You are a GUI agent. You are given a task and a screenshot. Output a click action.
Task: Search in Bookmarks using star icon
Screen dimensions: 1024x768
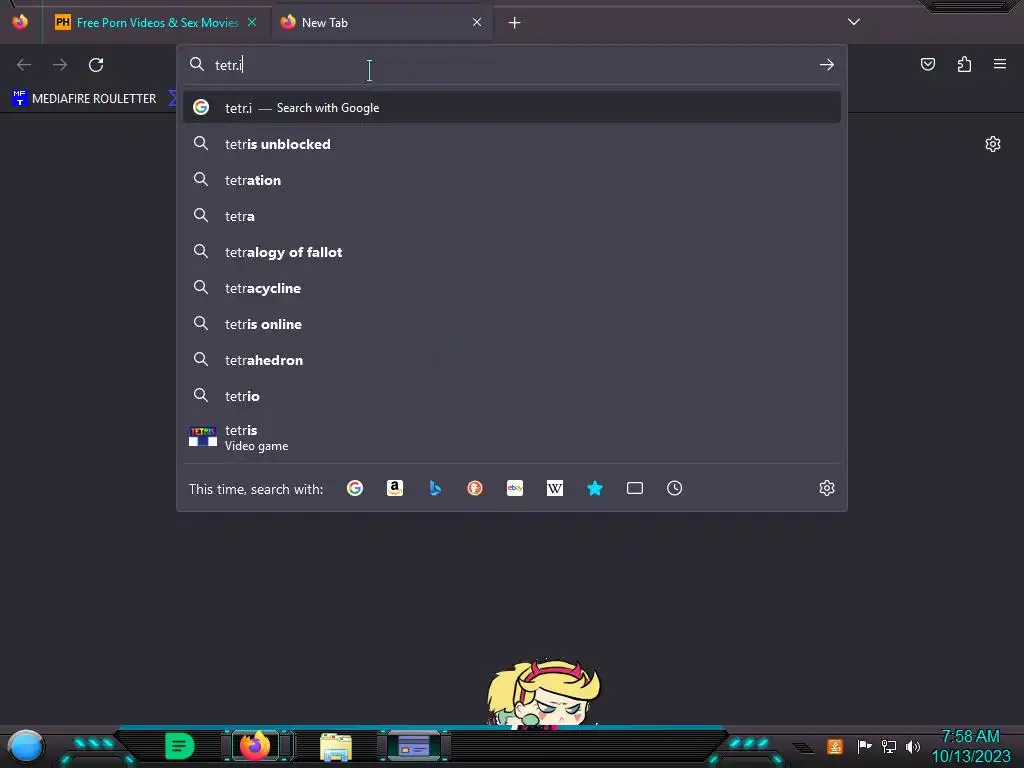click(595, 488)
